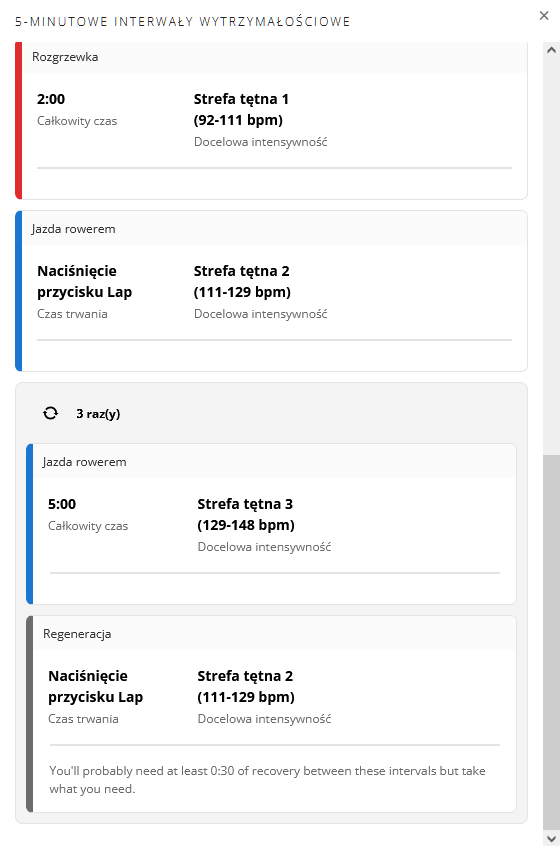560x846 pixels.
Task: Click the vertical scrollbar thumb
Action: click(551, 642)
